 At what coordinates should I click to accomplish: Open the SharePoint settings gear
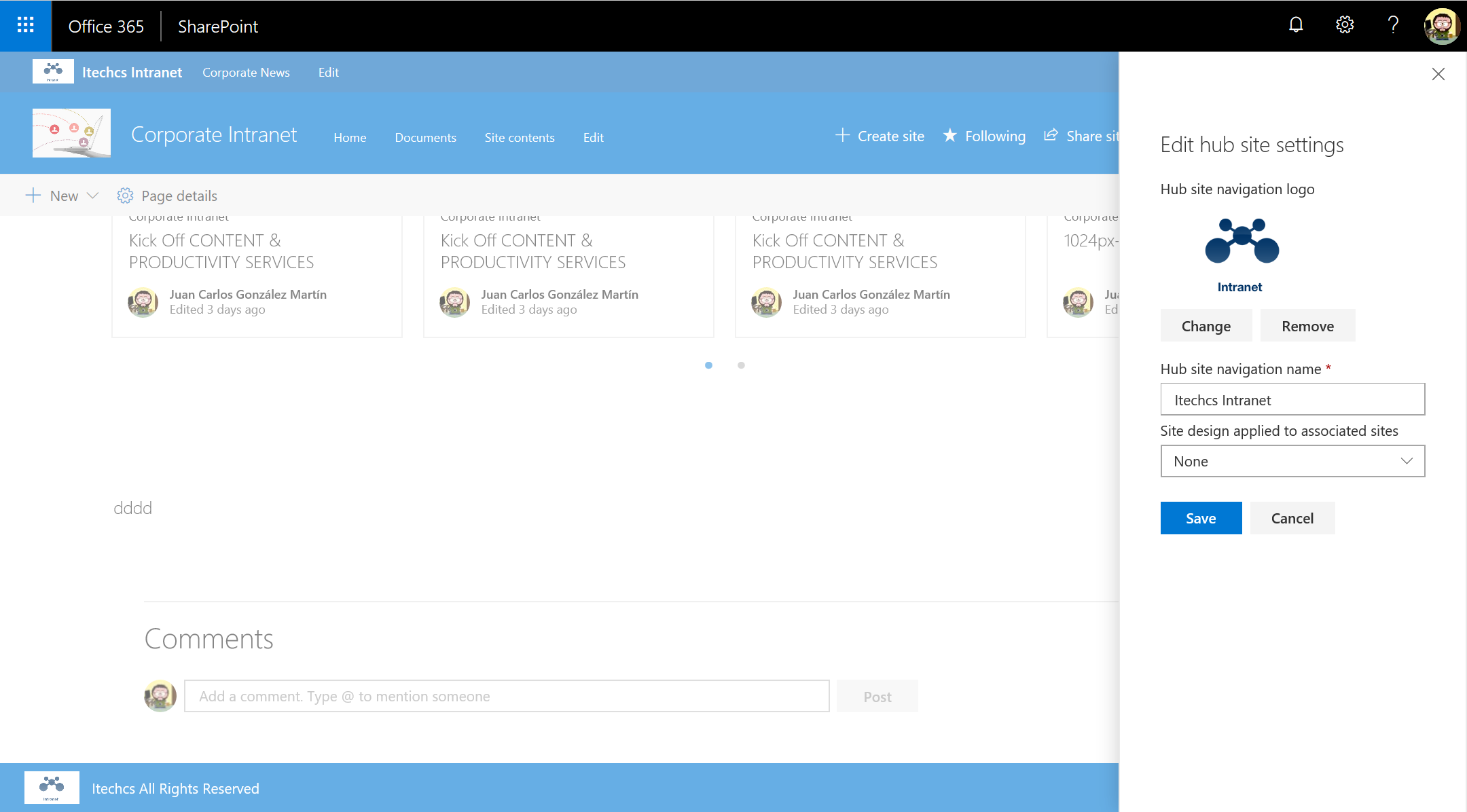click(x=1344, y=25)
